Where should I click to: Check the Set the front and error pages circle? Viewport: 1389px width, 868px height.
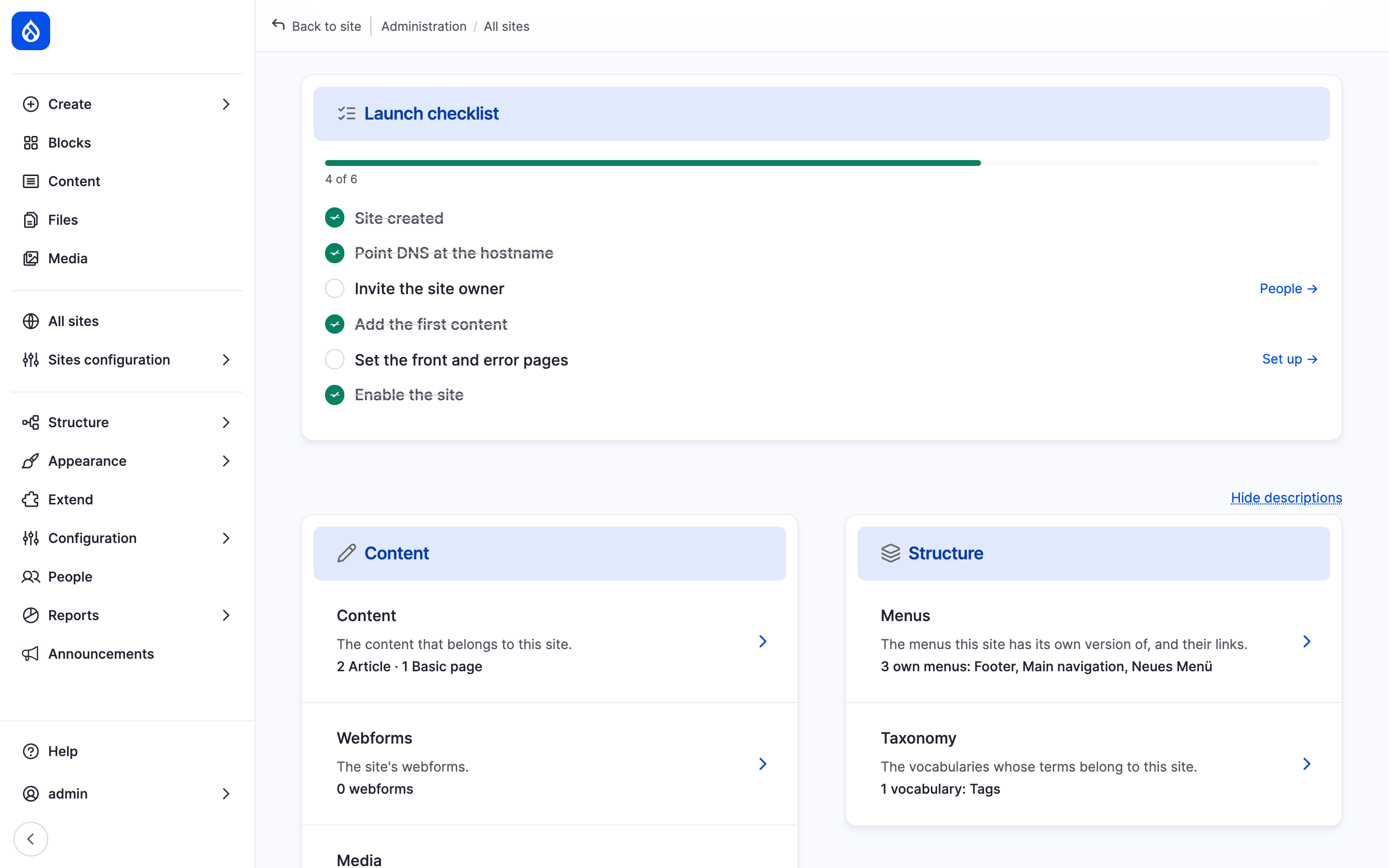tap(335, 359)
